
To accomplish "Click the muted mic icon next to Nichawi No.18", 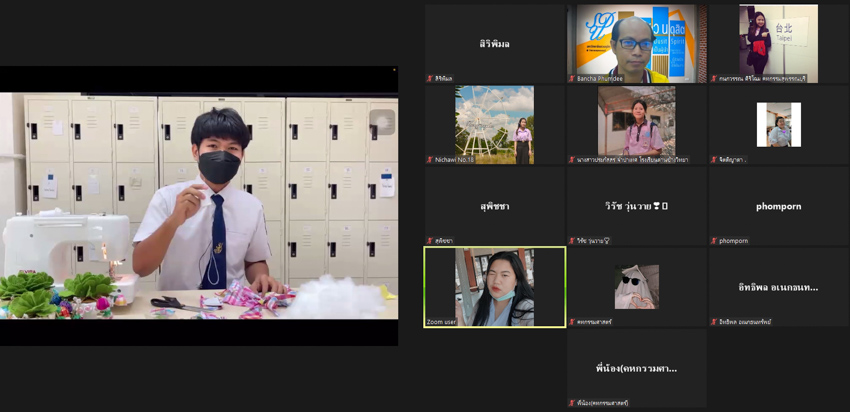I will pyautogui.click(x=430, y=159).
